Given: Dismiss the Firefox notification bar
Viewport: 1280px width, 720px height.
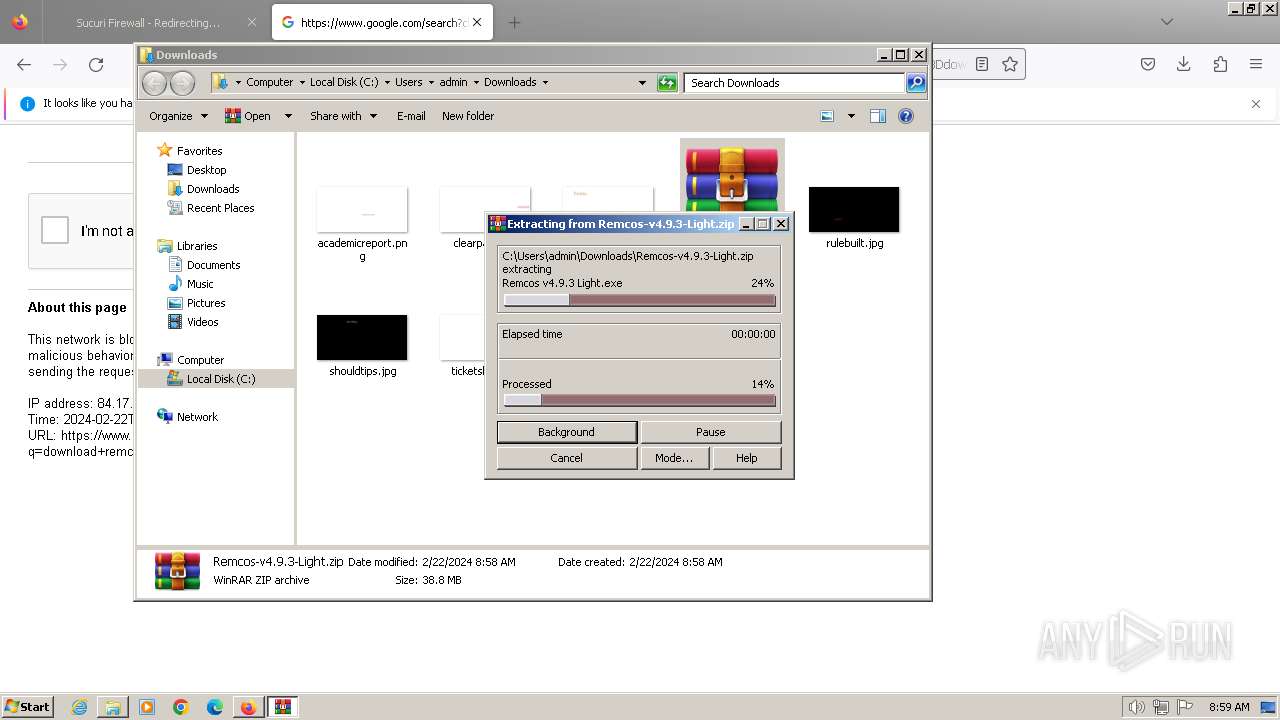Looking at the screenshot, I should [x=1256, y=103].
